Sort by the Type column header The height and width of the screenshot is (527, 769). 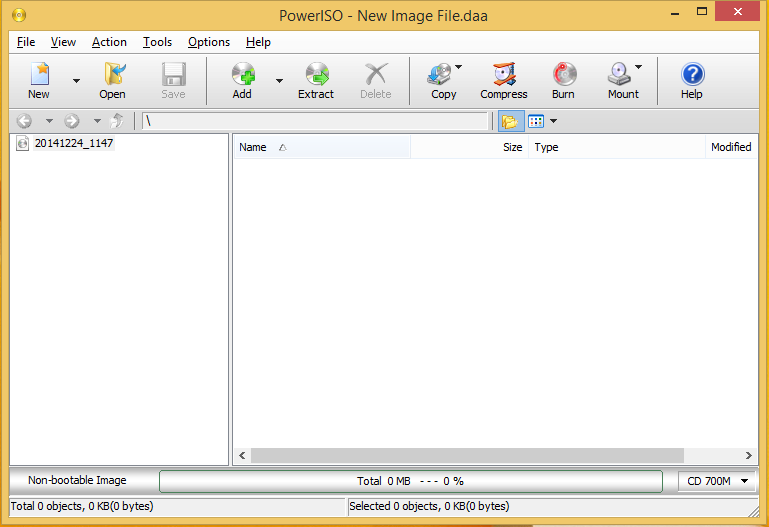click(616, 147)
